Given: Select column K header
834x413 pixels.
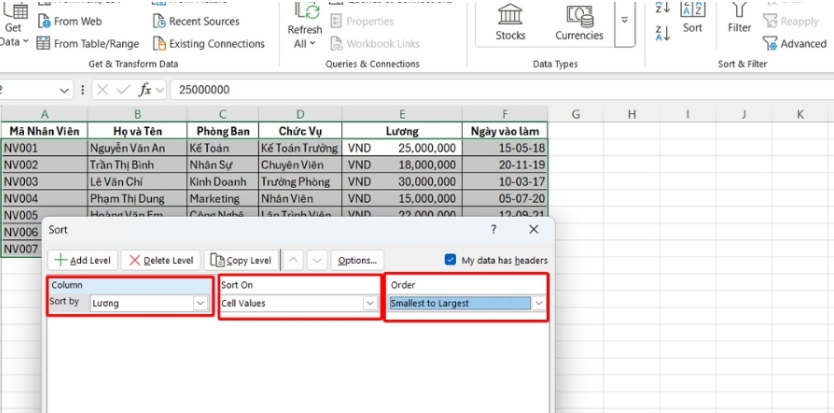Looking at the screenshot, I should [800, 114].
